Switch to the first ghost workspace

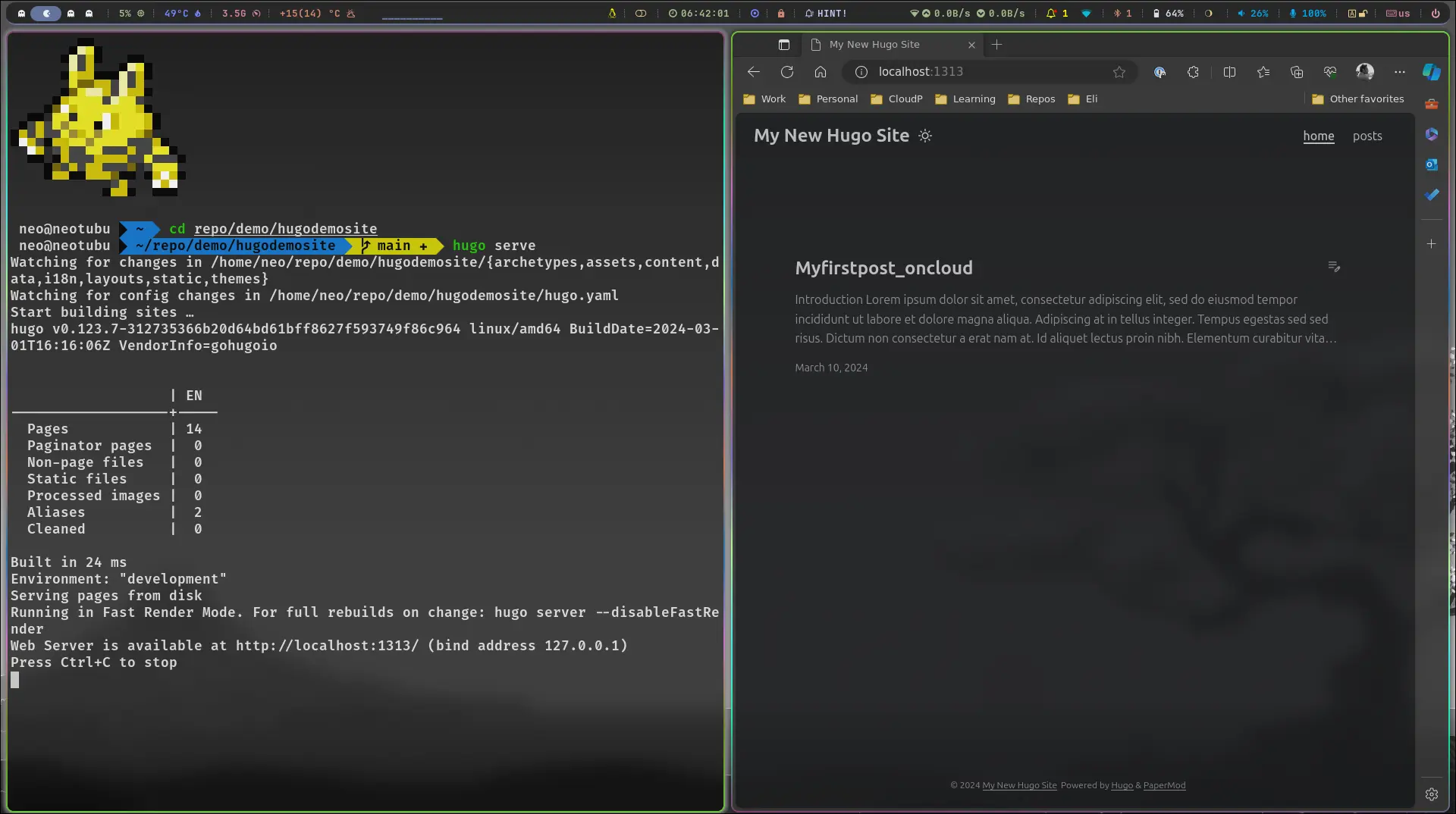[x=21, y=13]
